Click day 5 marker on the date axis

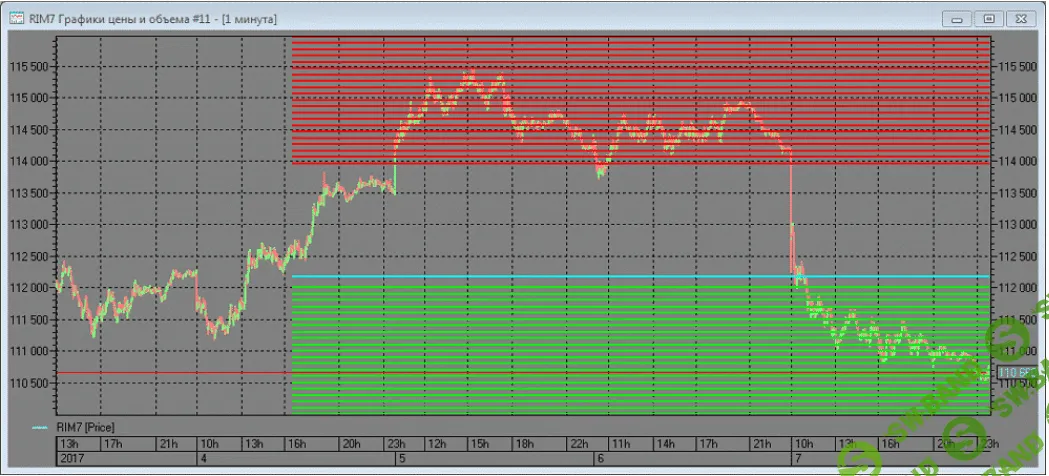click(x=402, y=459)
